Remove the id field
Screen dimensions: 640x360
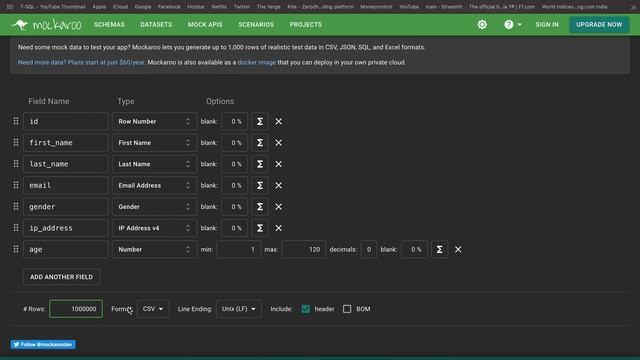click(278, 122)
